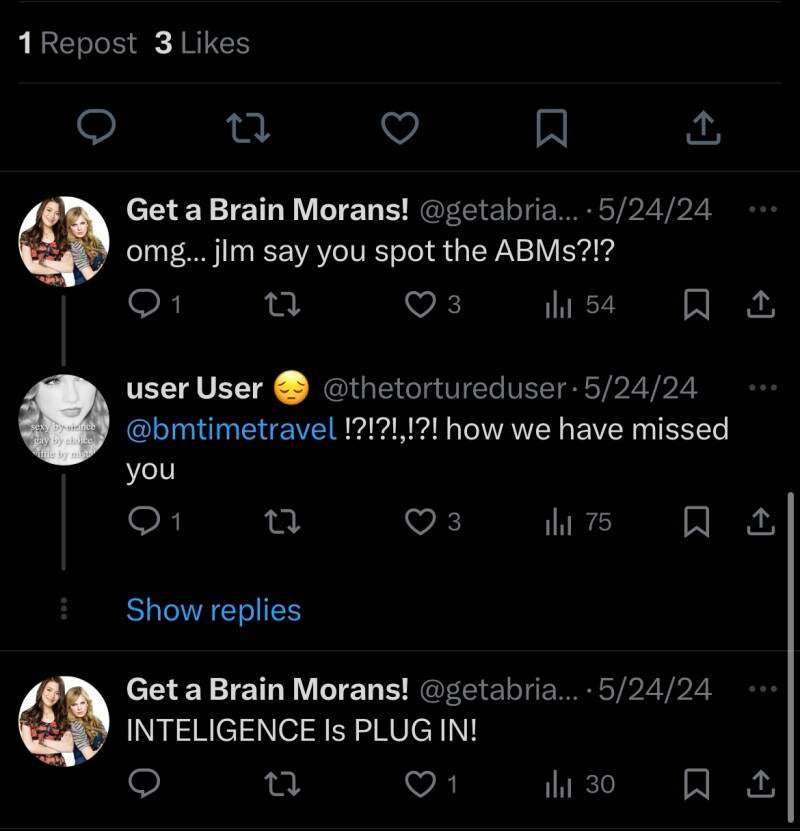The width and height of the screenshot is (800, 831).
Task: Open more options on the 'INTELIGENCE Is PLUG IN!' reply
Action: point(762,689)
